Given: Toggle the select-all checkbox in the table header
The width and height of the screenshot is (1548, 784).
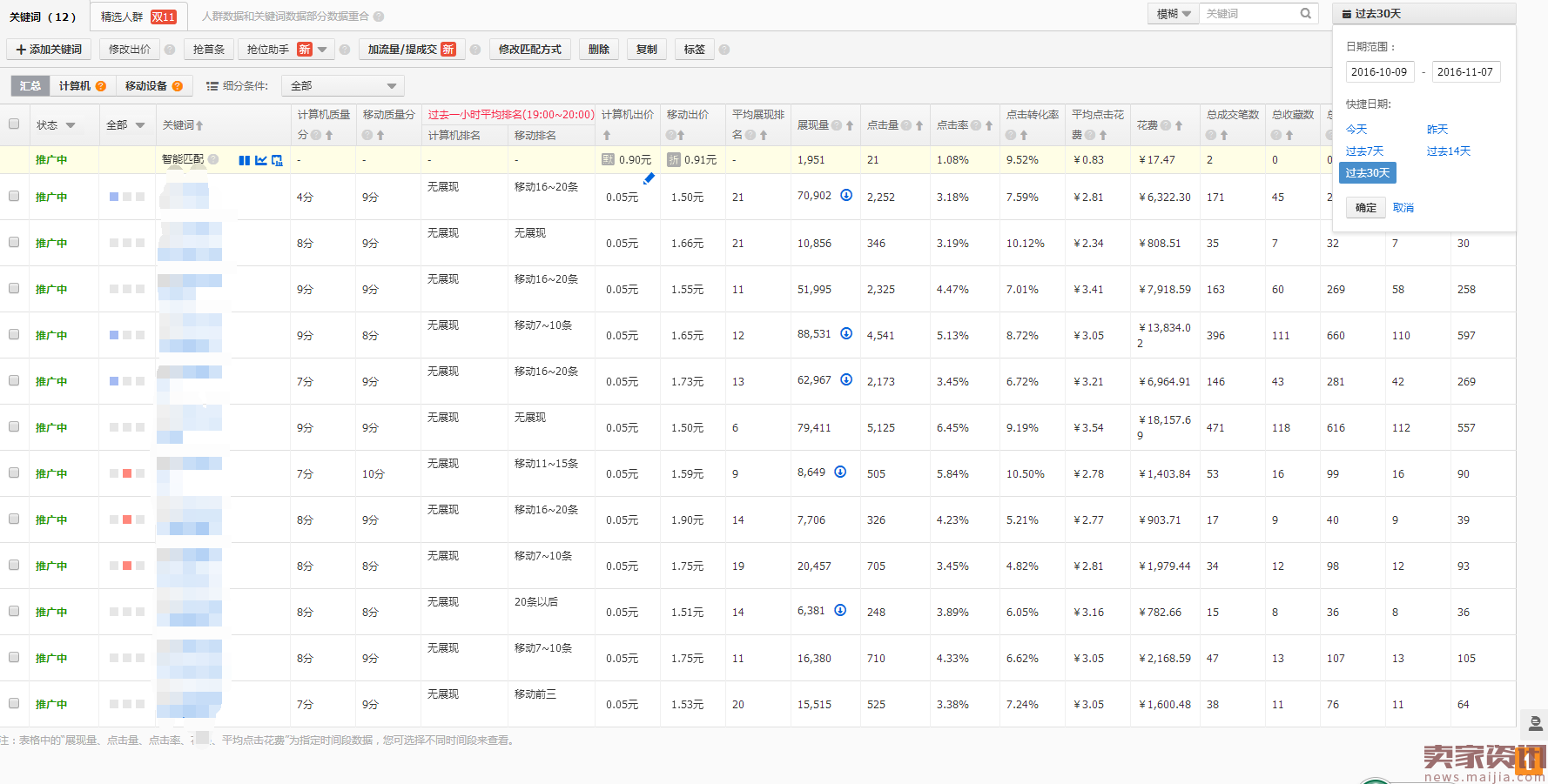Looking at the screenshot, I should click(14, 124).
